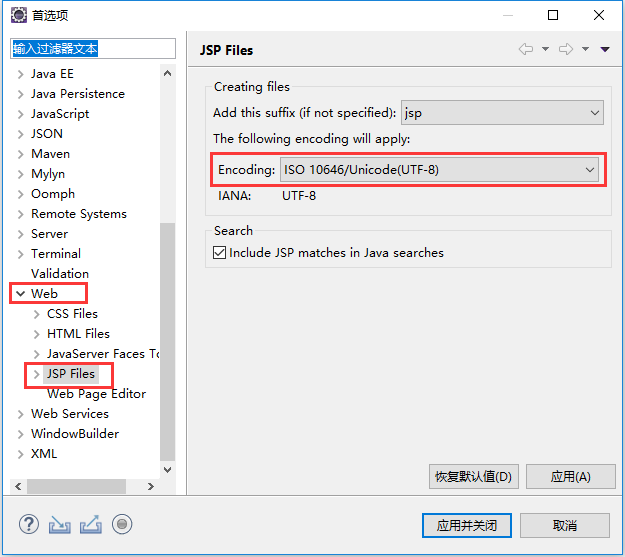Viewport: 625px width, 557px height.
Task: Select the JSP Files tree item
Action: click(x=71, y=374)
